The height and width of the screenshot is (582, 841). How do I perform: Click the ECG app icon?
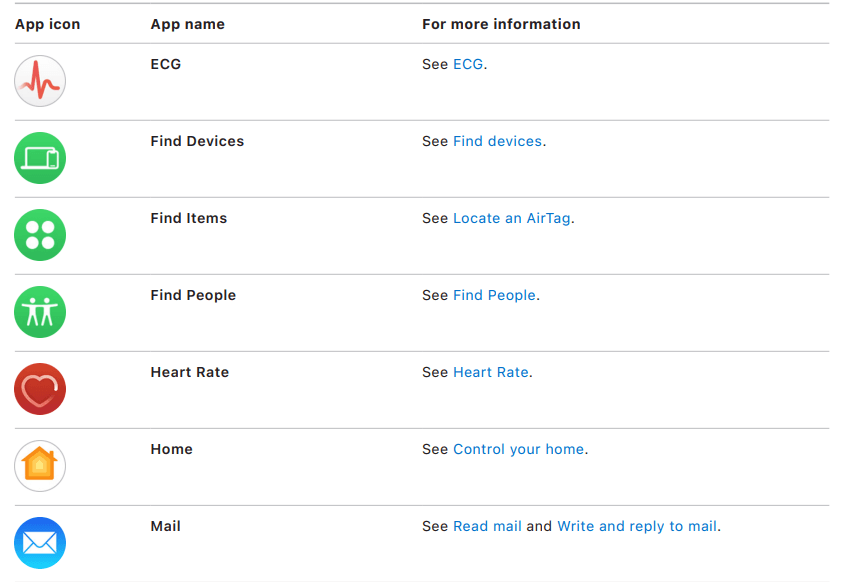[x=39, y=81]
